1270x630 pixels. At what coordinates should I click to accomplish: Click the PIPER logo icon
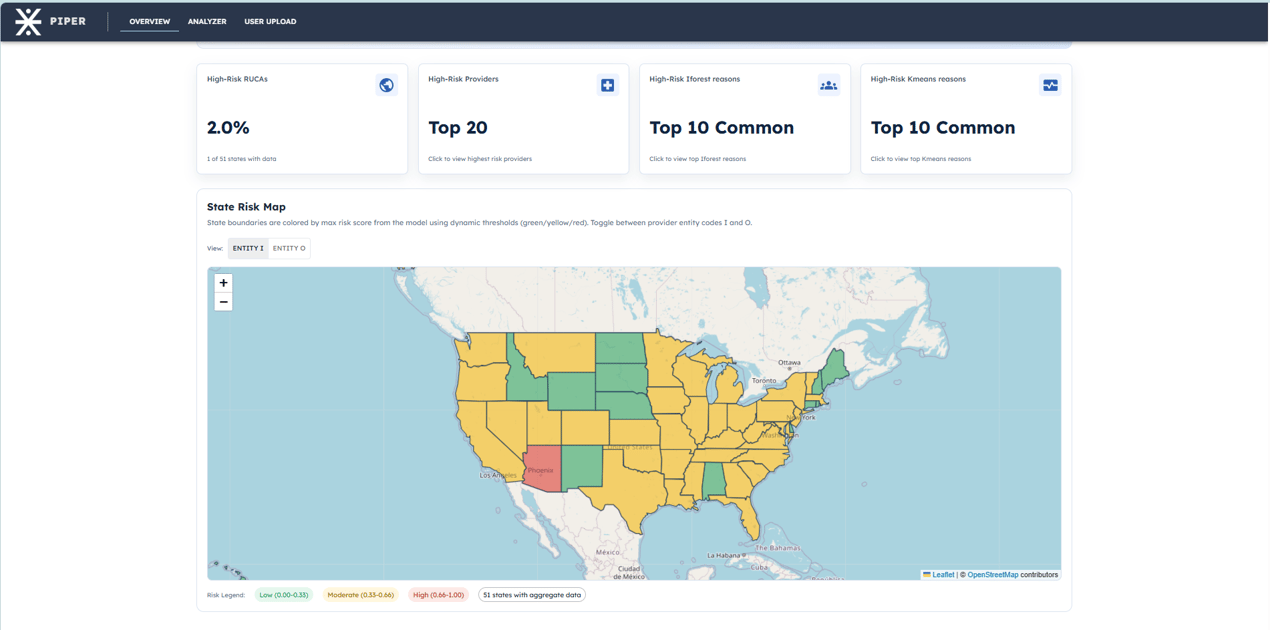pos(28,21)
